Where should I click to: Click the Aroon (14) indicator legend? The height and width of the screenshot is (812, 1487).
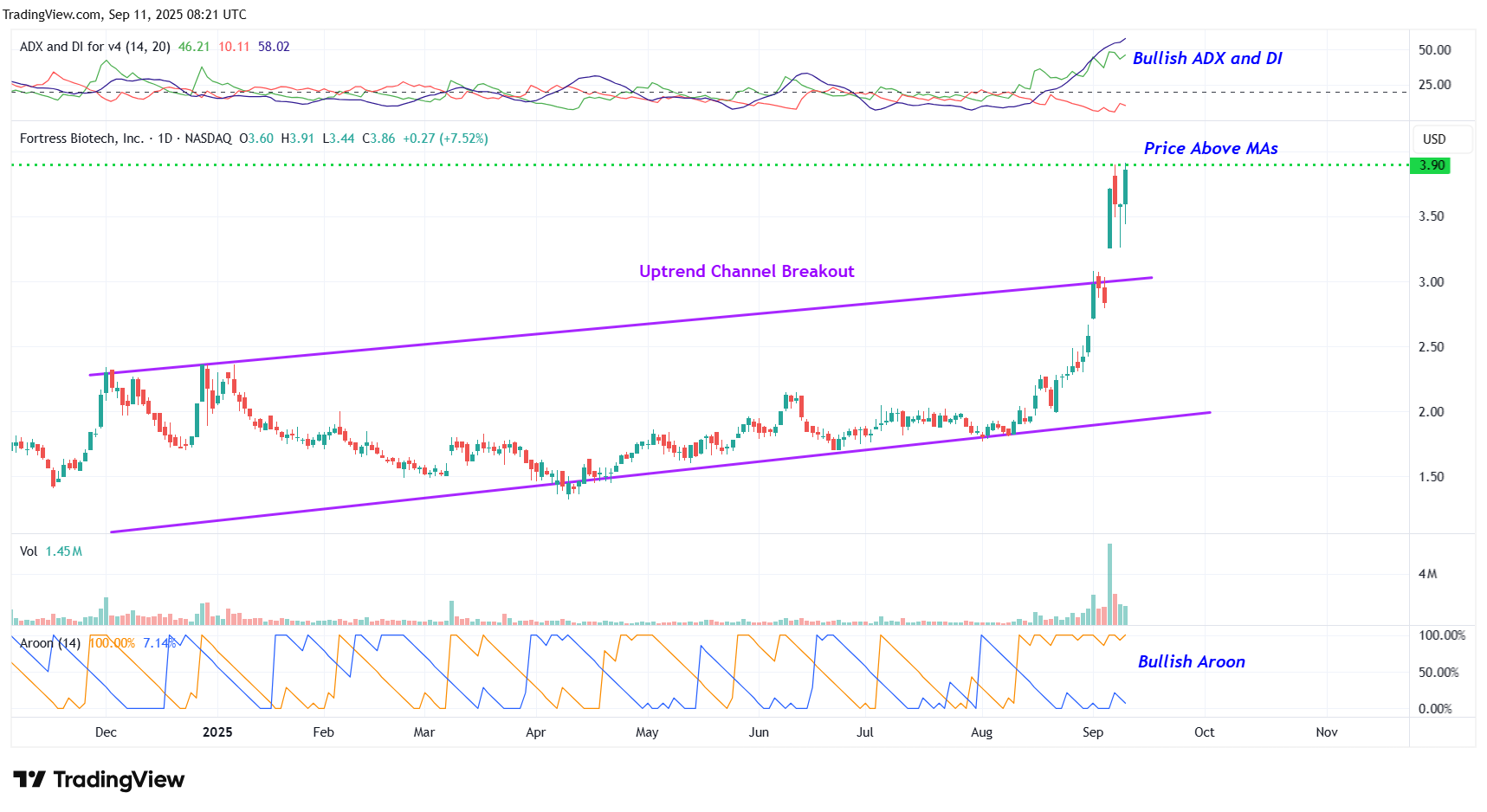[50, 643]
